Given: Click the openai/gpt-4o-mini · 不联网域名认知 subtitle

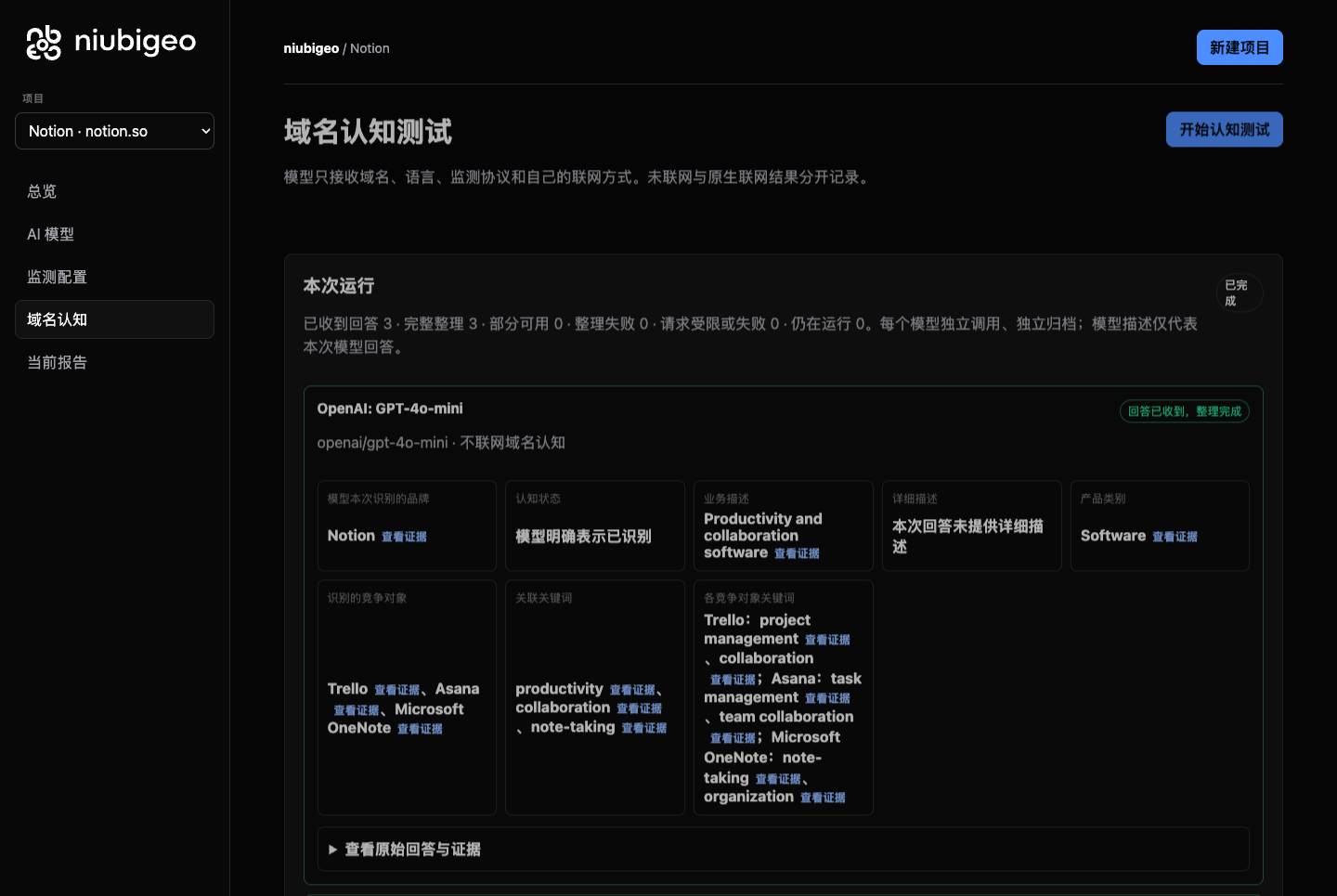Looking at the screenshot, I should [x=441, y=443].
